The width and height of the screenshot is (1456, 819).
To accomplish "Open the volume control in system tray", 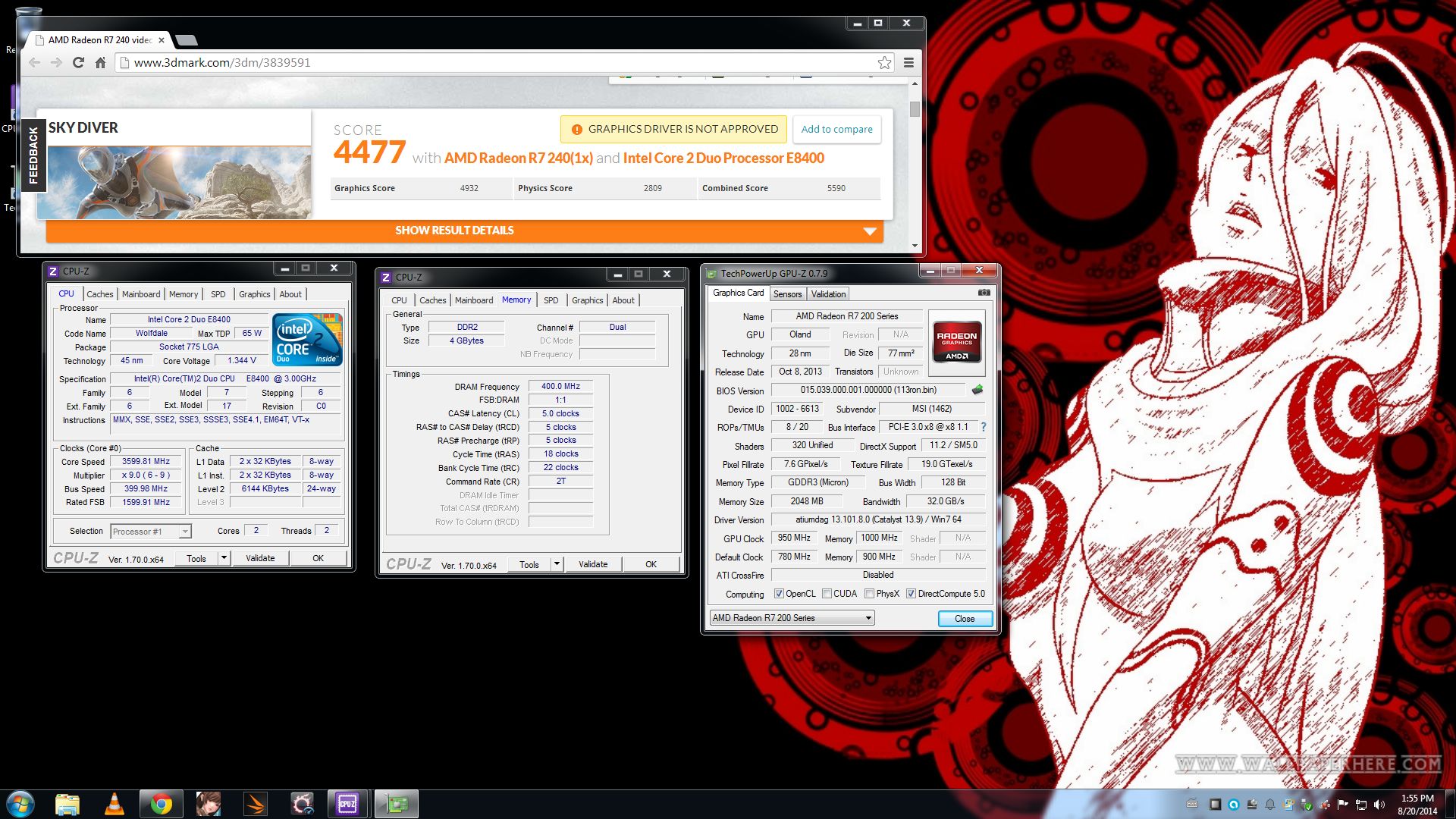I will (1379, 805).
